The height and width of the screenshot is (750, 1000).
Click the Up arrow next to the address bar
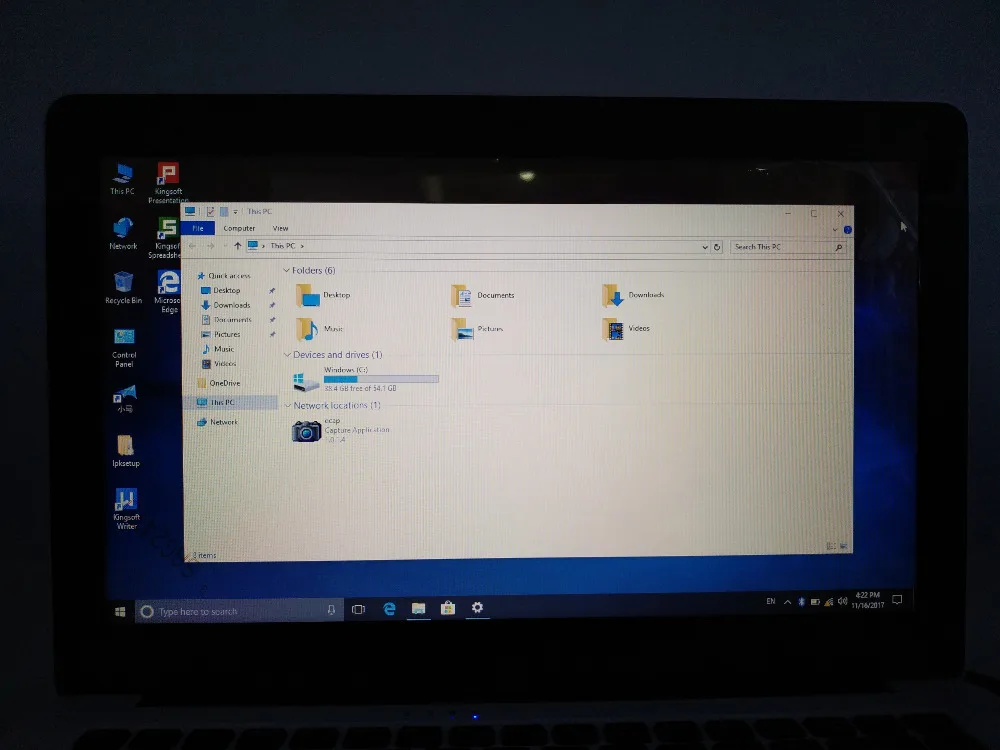(x=237, y=246)
